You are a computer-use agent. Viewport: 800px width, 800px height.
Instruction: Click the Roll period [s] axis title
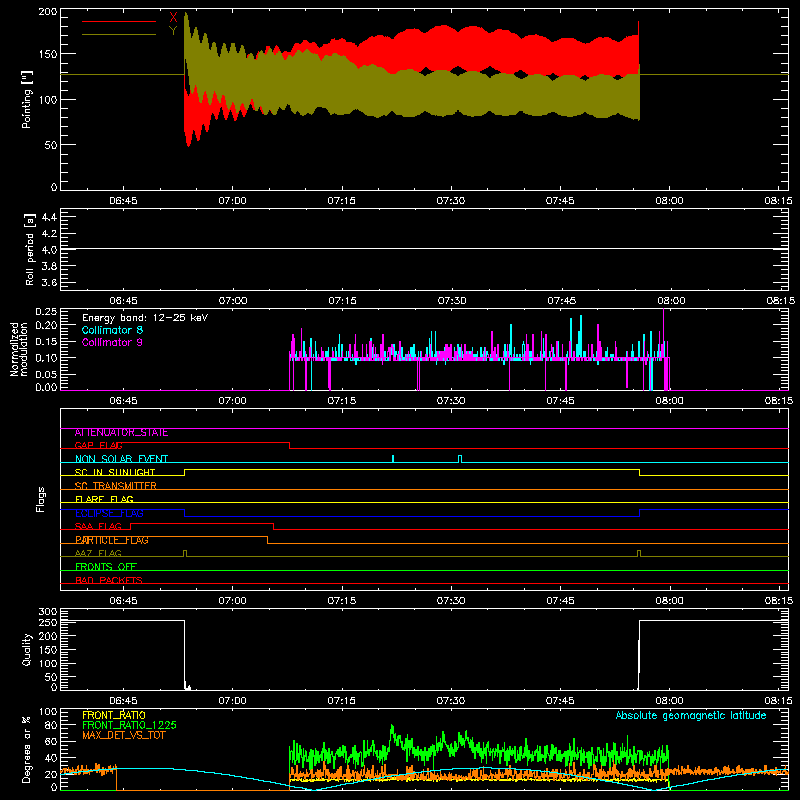click(29, 249)
